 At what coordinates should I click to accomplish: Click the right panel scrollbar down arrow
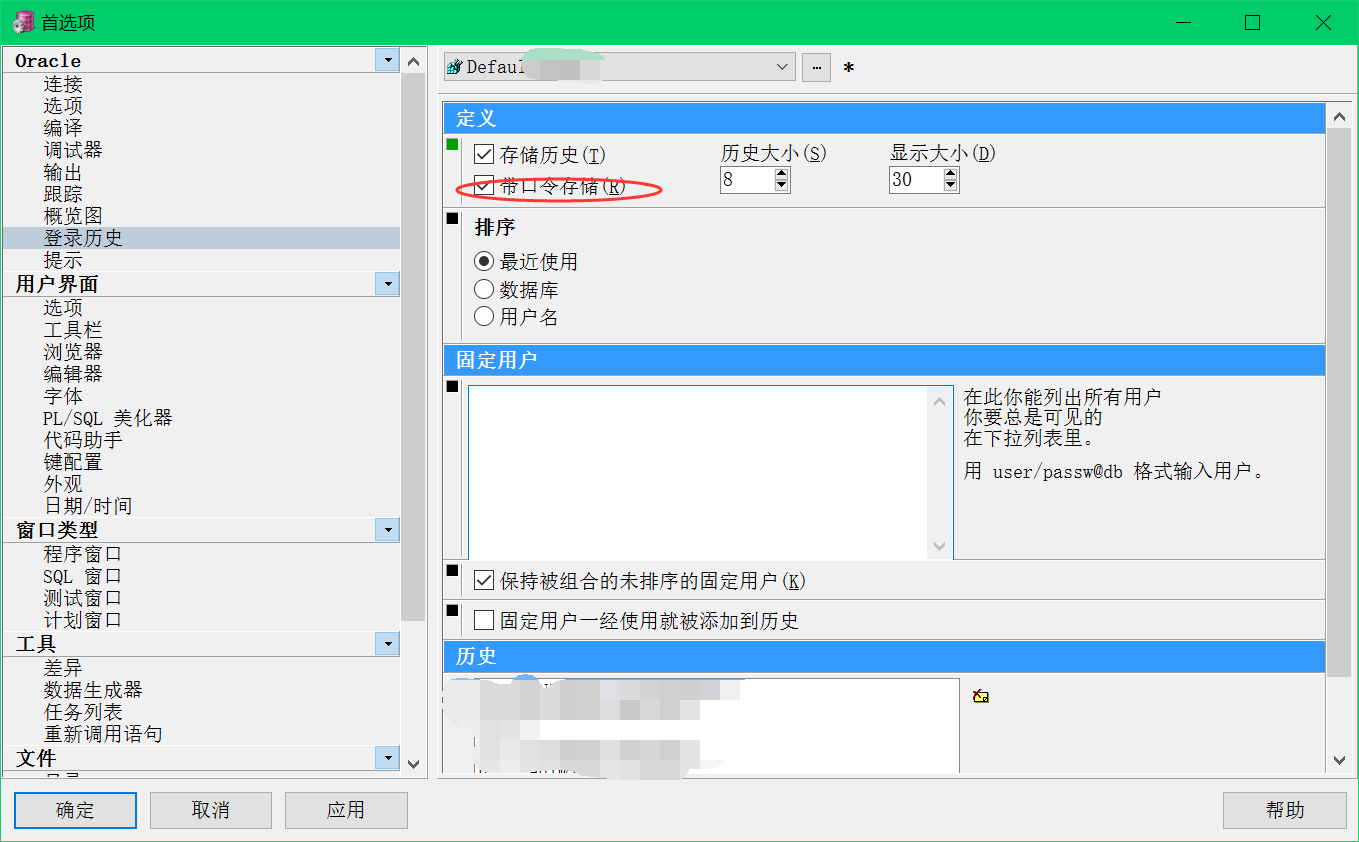coord(1340,761)
